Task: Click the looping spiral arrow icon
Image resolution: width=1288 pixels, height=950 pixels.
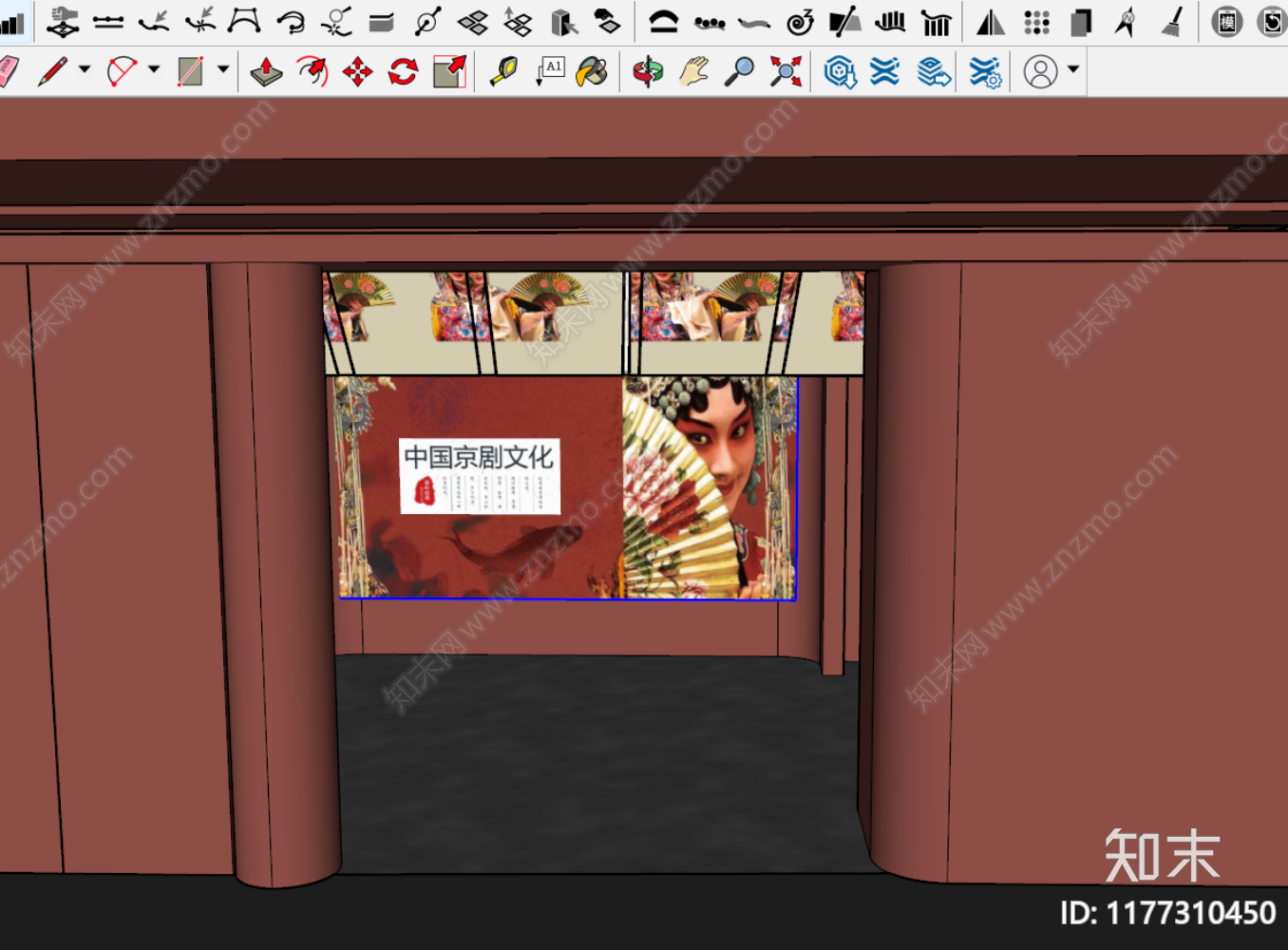Action: [291, 21]
